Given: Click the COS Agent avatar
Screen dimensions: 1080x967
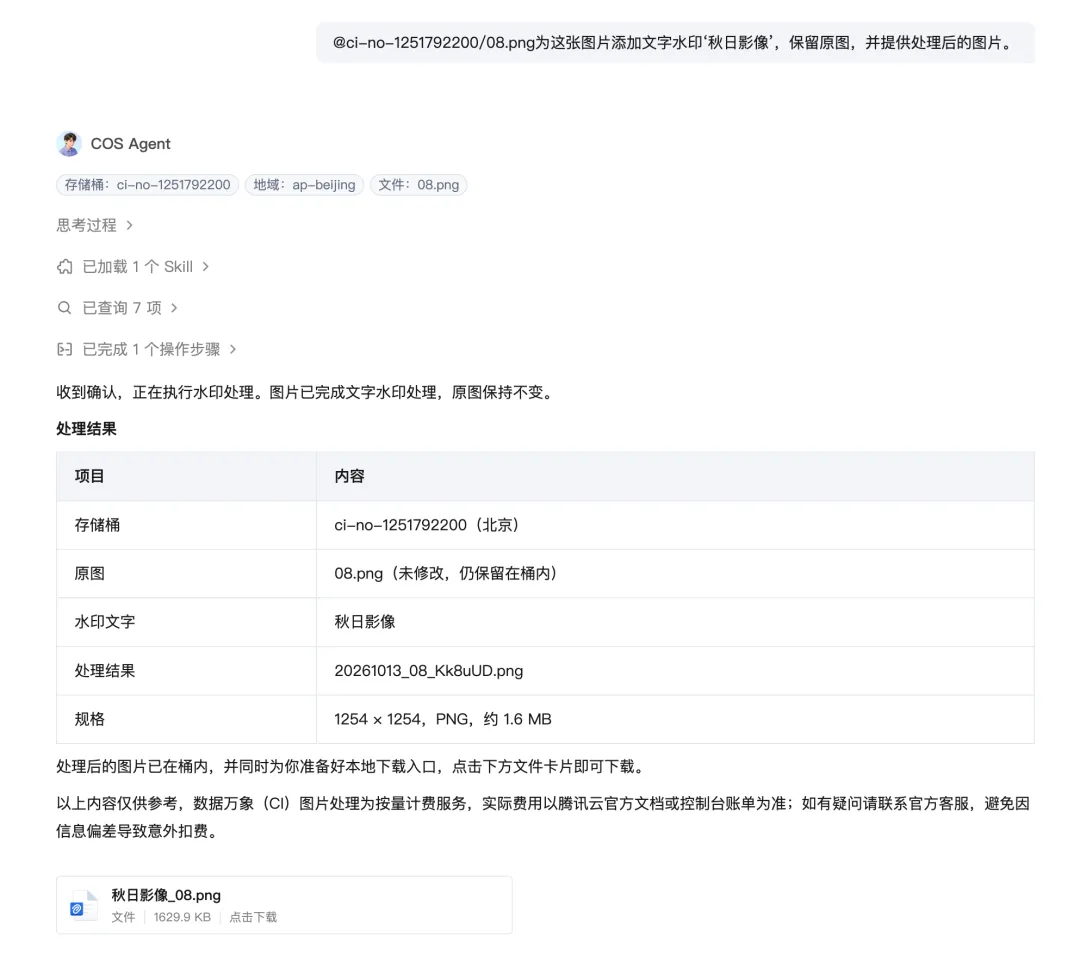Looking at the screenshot, I should click(69, 144).
